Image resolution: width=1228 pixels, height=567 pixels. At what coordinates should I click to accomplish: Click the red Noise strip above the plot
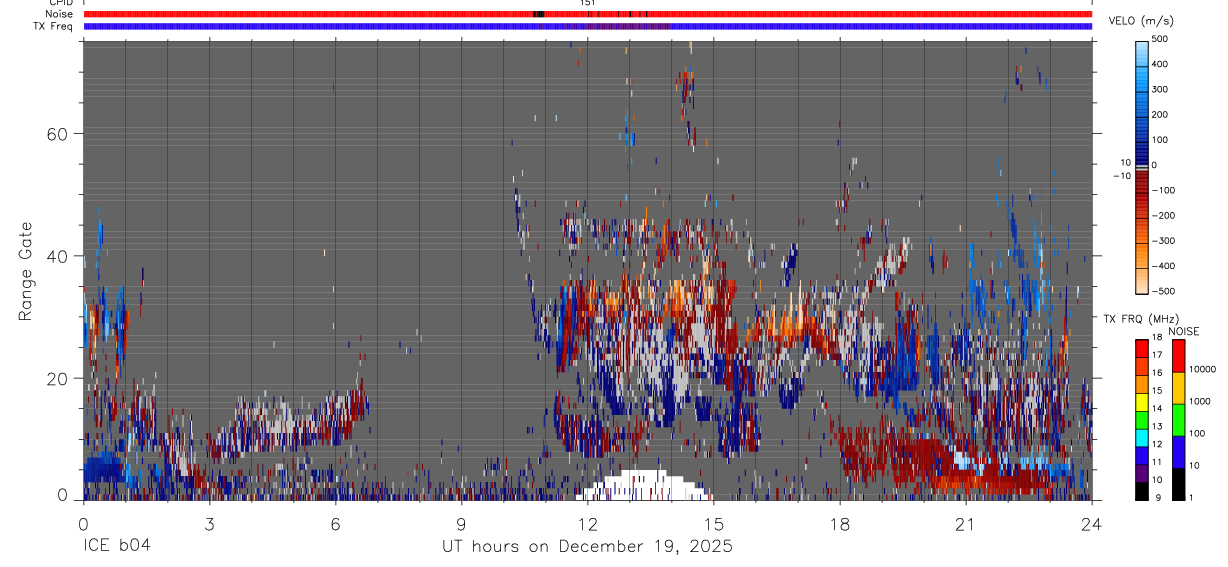coord(587,14)
